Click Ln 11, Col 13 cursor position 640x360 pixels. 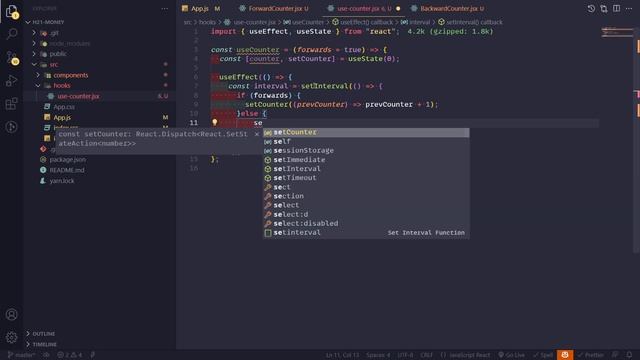342,355
